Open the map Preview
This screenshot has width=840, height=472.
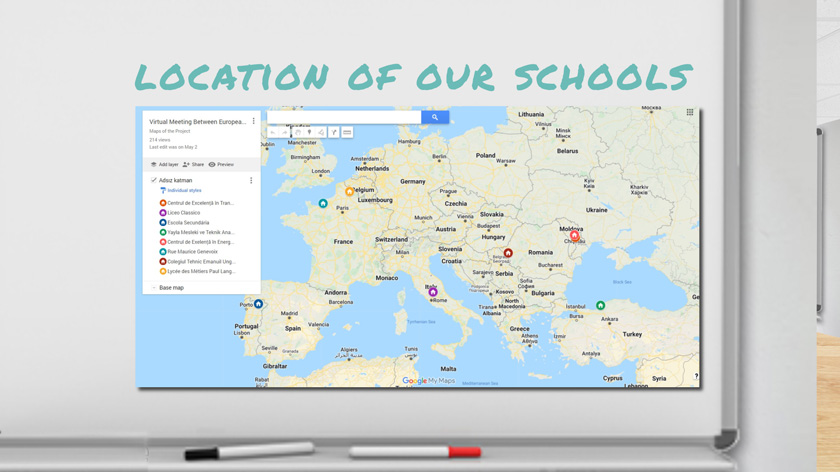[x=221, y=165]
